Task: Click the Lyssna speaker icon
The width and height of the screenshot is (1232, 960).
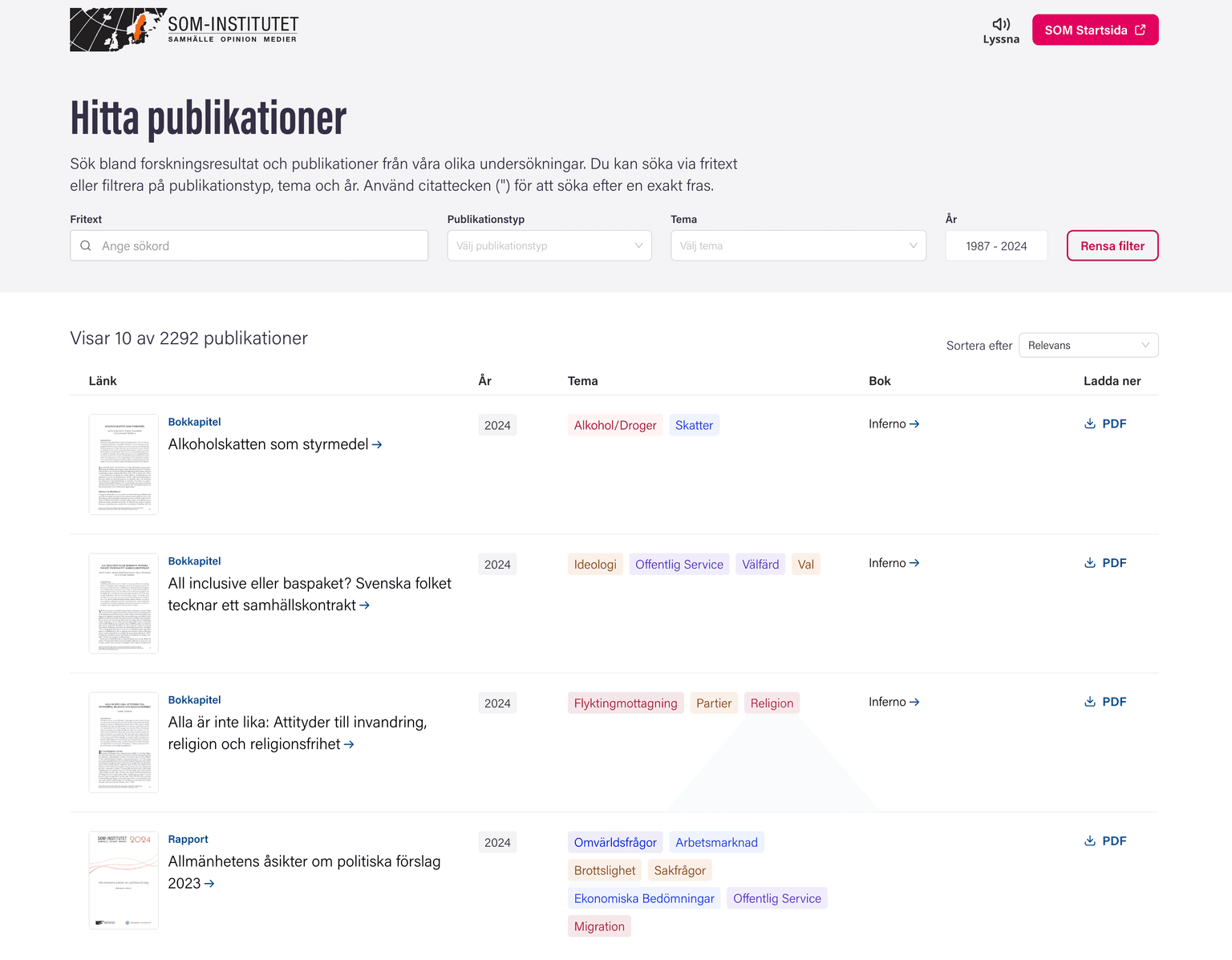Action: click(x=1000, y=23)
